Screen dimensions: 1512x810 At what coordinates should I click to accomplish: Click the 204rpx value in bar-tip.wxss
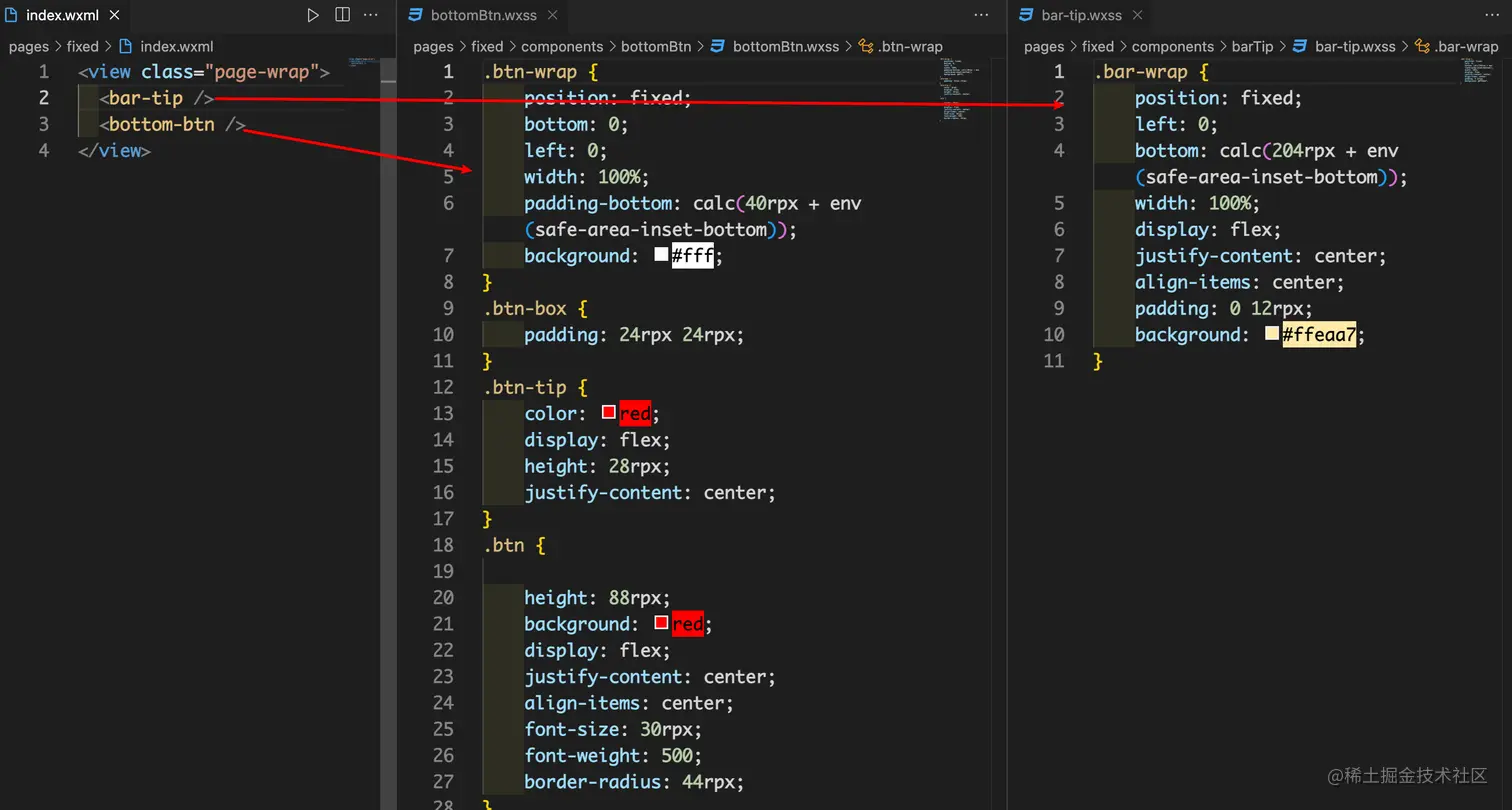tap(1303, 151)
